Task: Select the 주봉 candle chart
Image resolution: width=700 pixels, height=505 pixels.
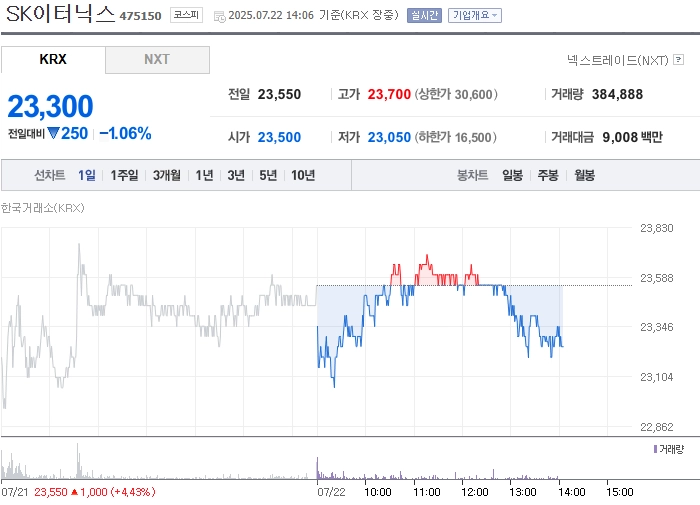Action: pos(548,175)
